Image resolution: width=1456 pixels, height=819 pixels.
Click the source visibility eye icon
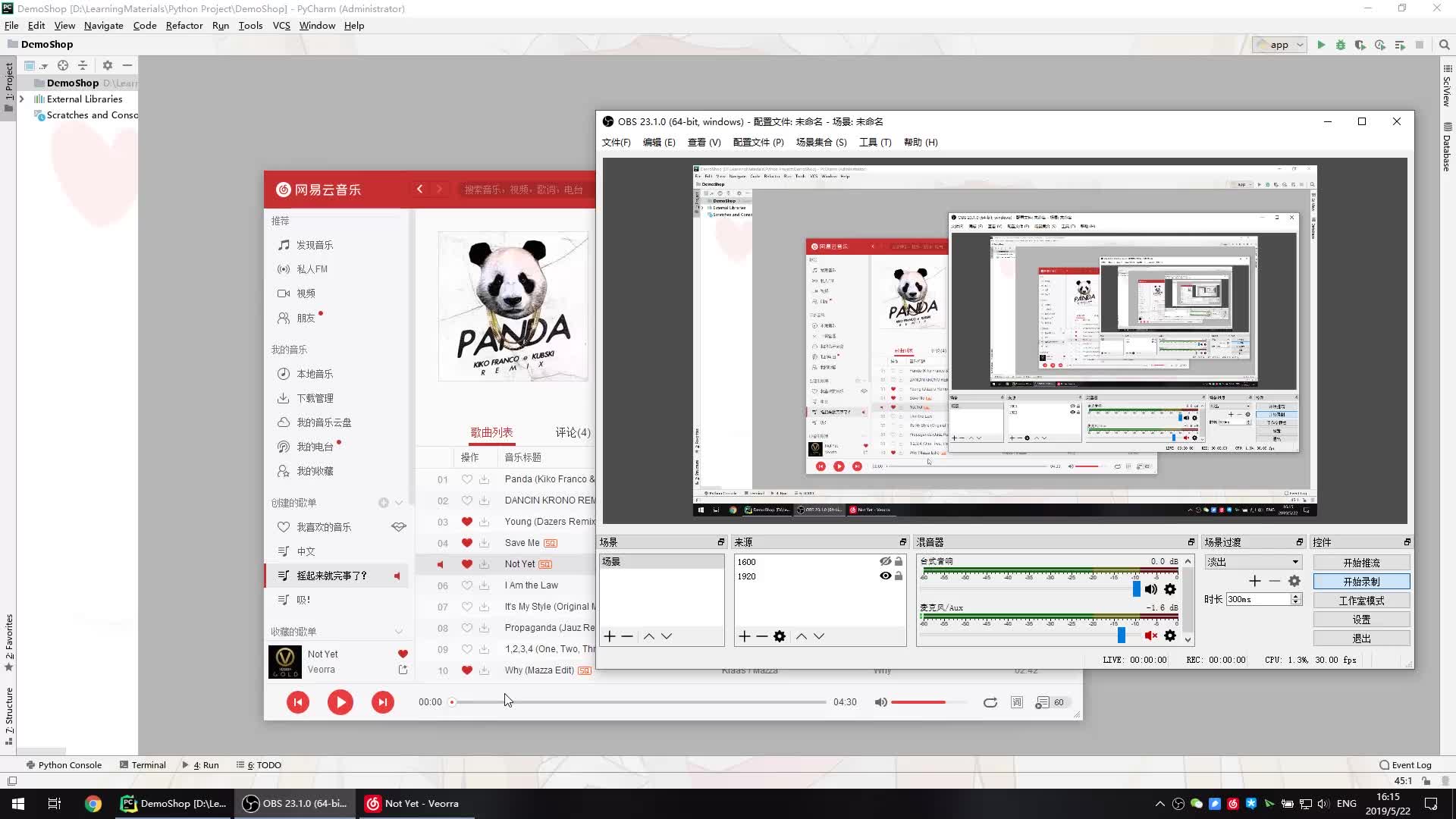(x=884, y=576)
